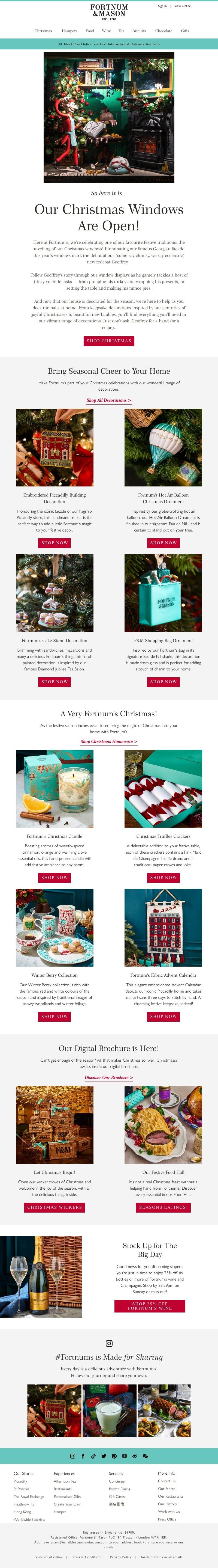Open the Instagram icon in the footer bar
This screenshot has height=1568, width=218.
click(x=73, y=1456)
